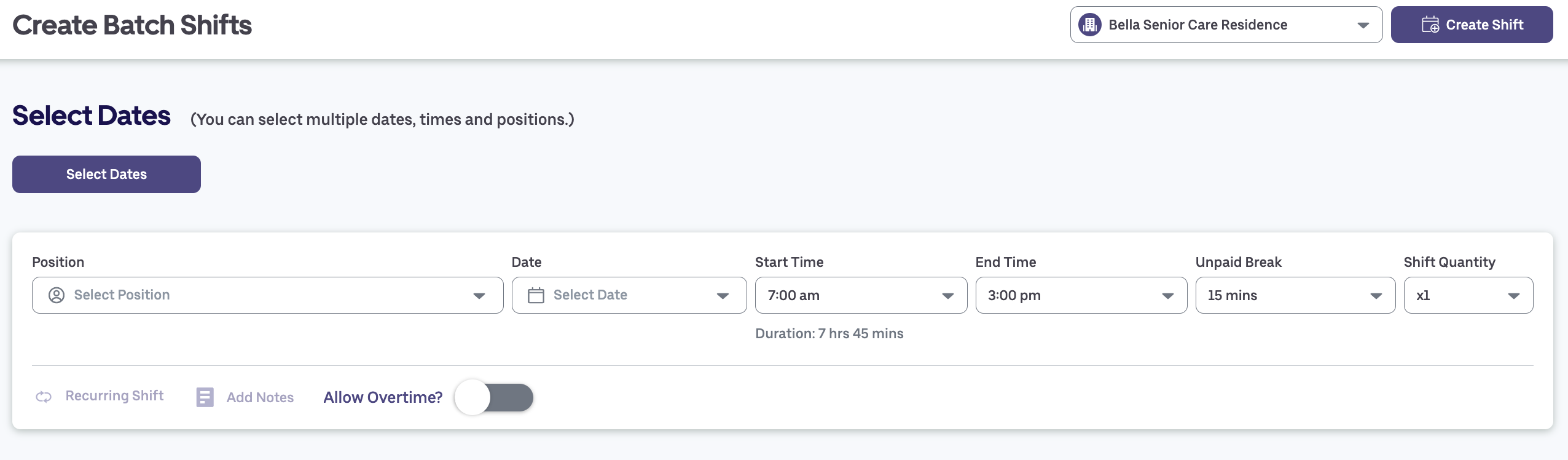Click the Recurring Shift loop icon
This screenshot has width=1568, height=460.
click(x=44, y=397)
